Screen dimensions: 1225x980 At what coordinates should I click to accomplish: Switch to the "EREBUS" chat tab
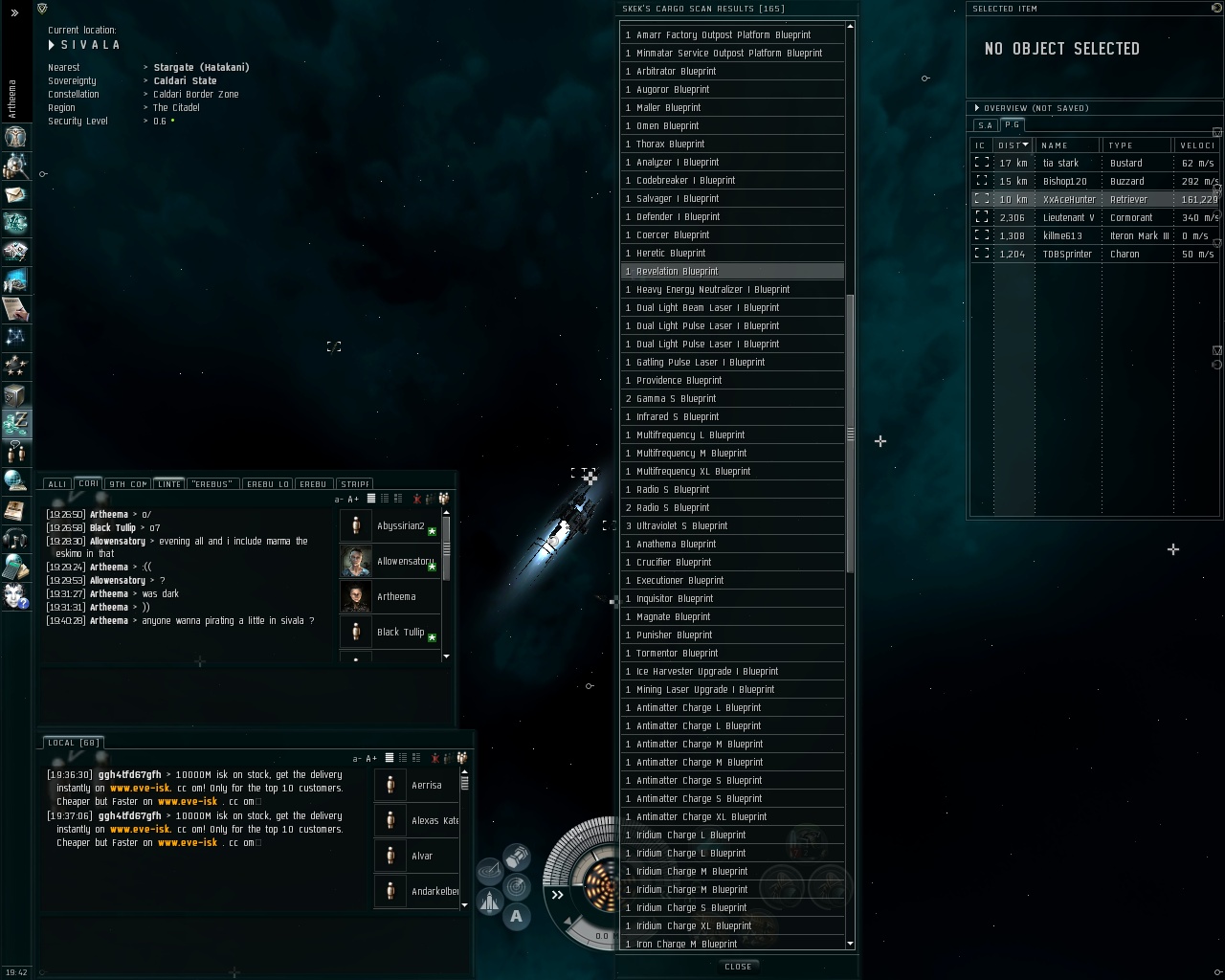212,484
